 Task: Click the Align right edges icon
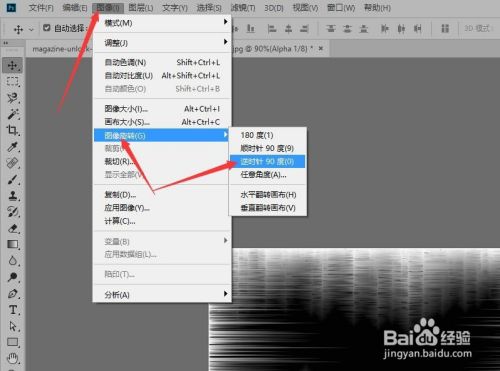(304, 29)
